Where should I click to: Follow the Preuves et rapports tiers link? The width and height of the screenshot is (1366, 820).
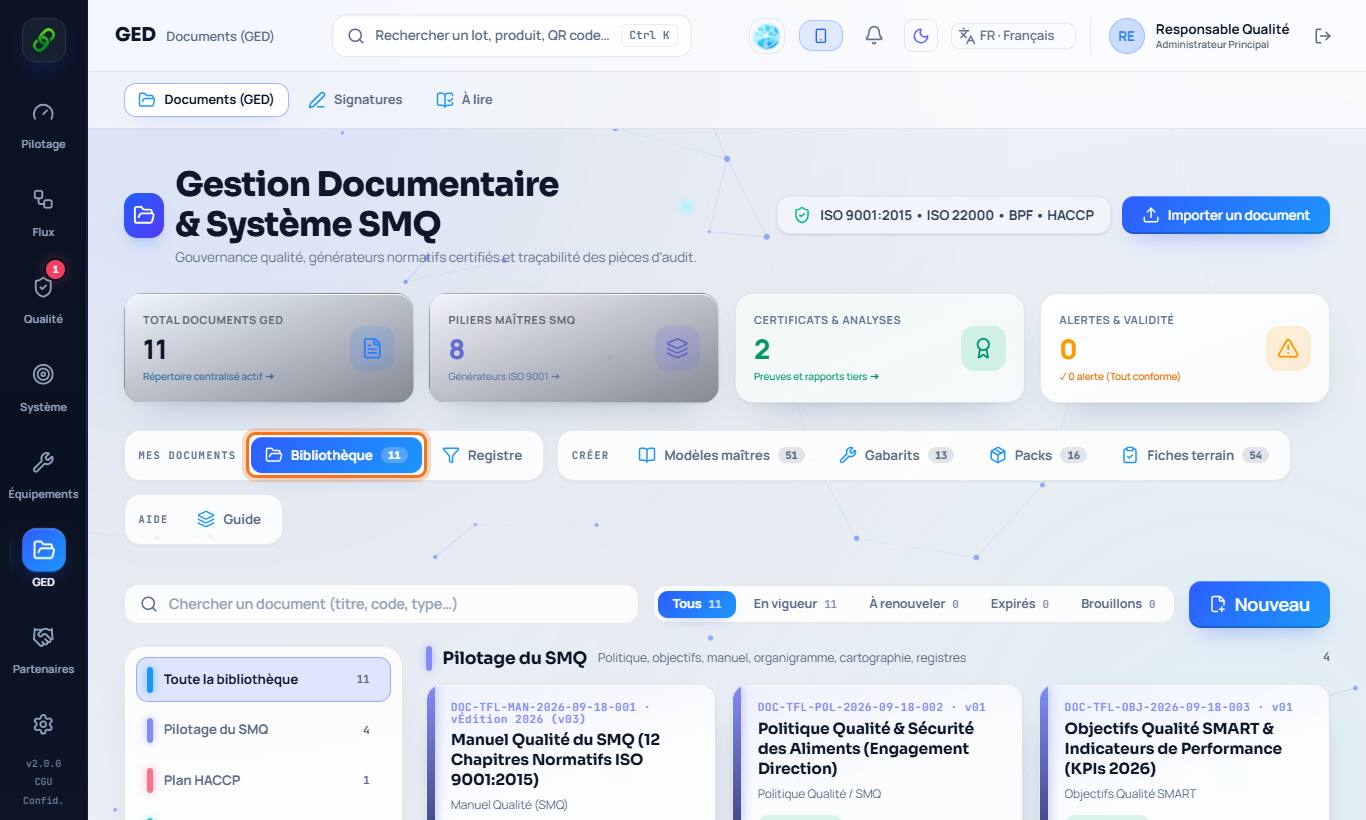pyautogui.click(x=816, y=377)
